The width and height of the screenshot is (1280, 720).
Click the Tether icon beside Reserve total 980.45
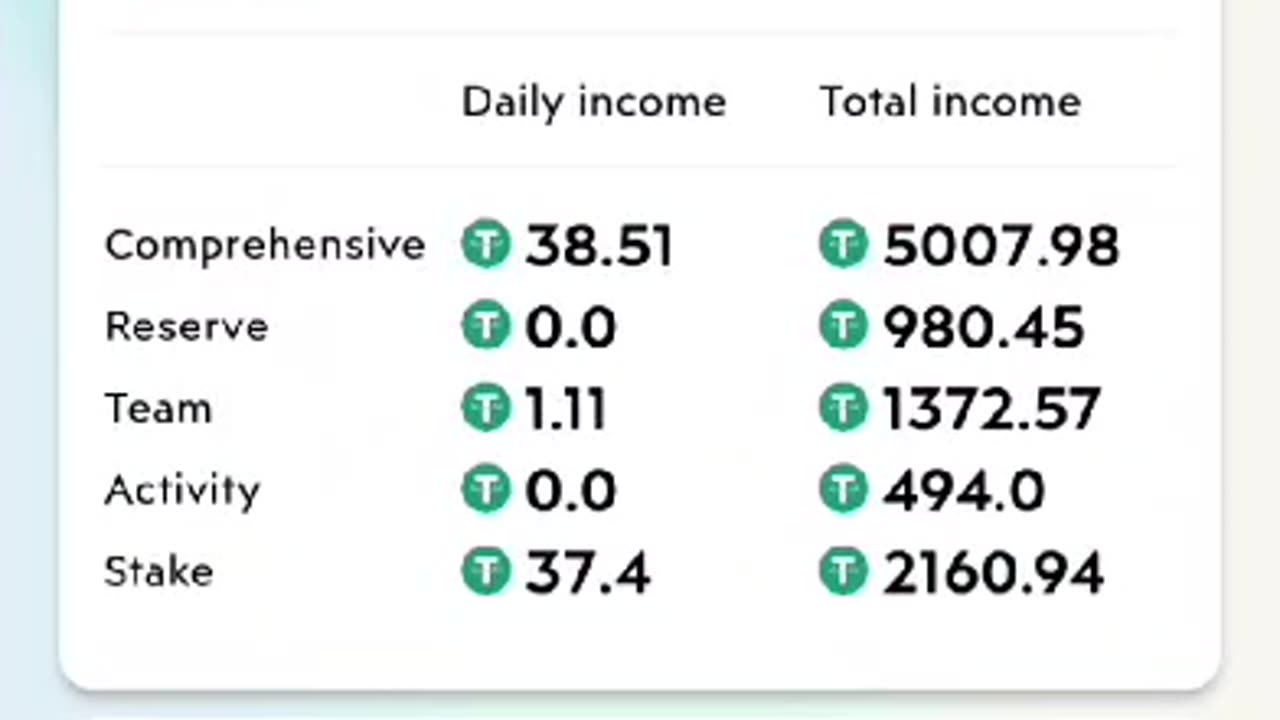(x=843, y=327)
